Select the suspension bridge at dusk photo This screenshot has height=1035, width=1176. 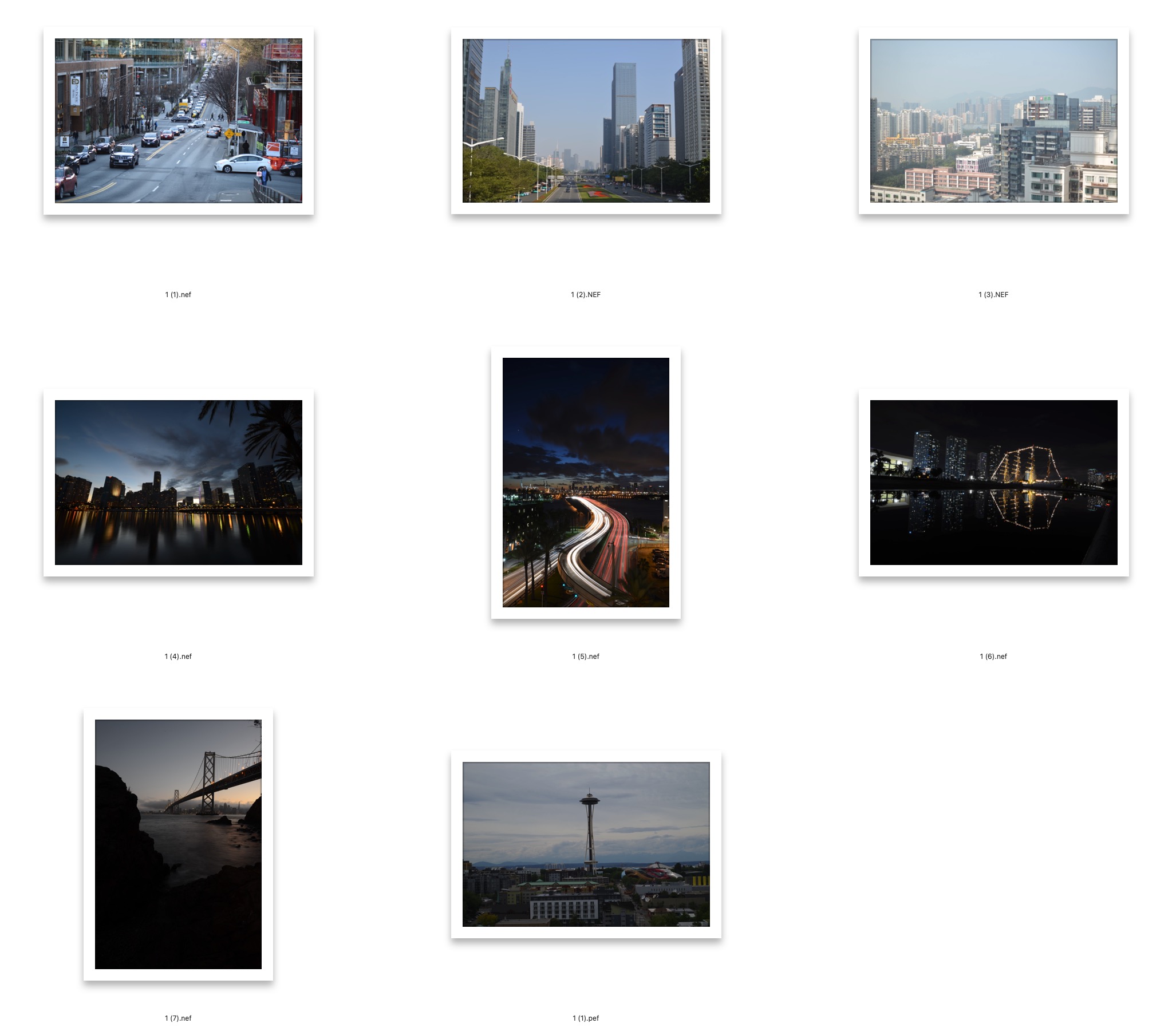[179, 844]
